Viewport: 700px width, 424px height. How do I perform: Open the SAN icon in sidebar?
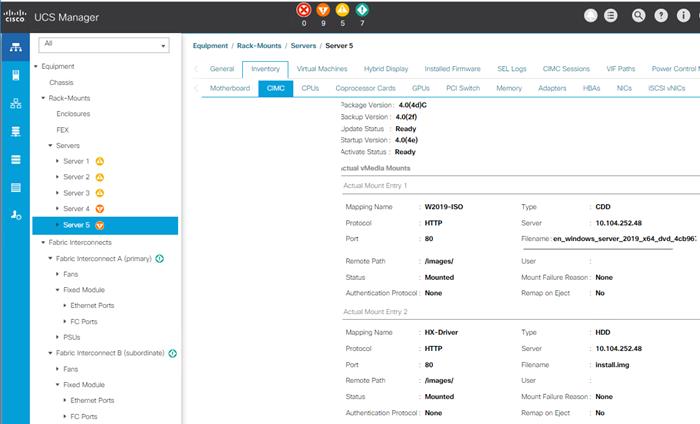(16, 132)
